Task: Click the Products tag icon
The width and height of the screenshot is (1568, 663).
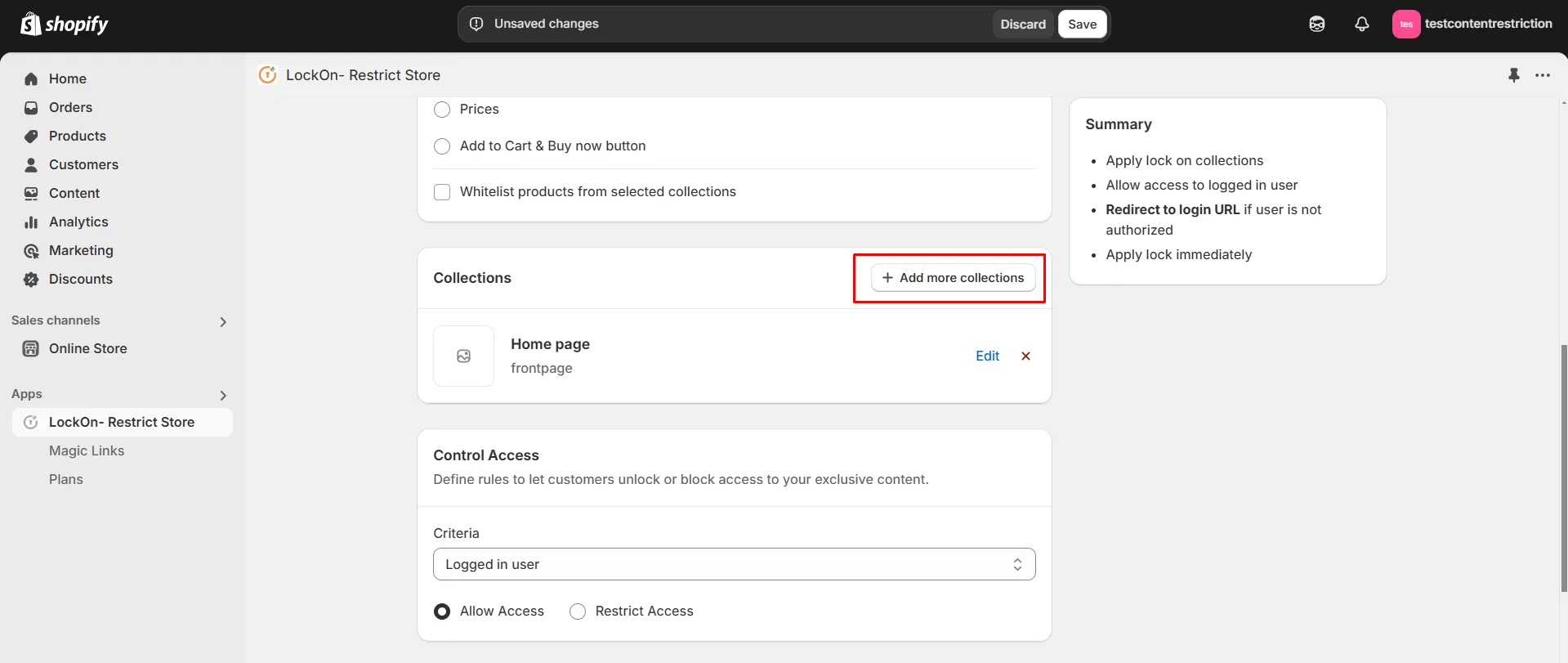Action: 31,136
